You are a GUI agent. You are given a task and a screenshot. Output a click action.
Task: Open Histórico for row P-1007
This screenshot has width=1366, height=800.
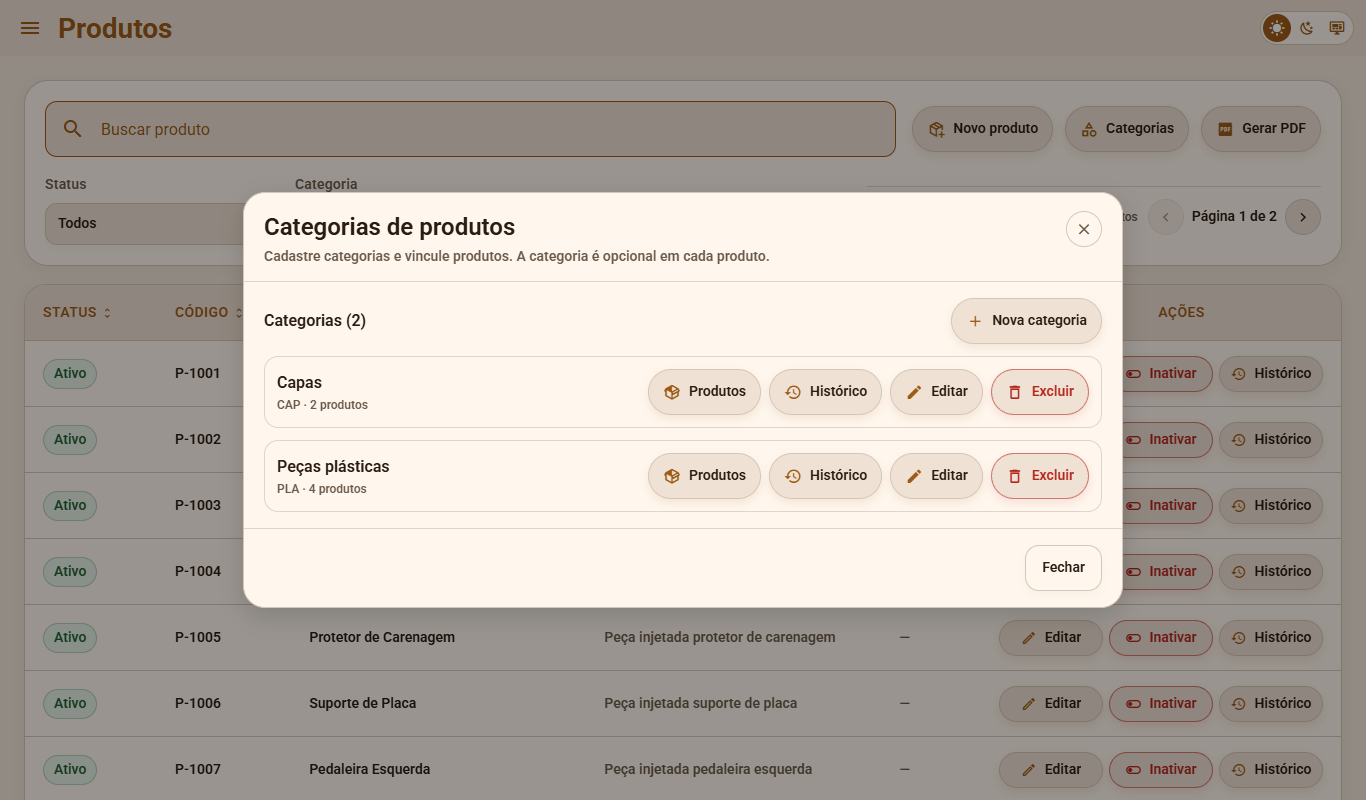[x=1271, y=770]
